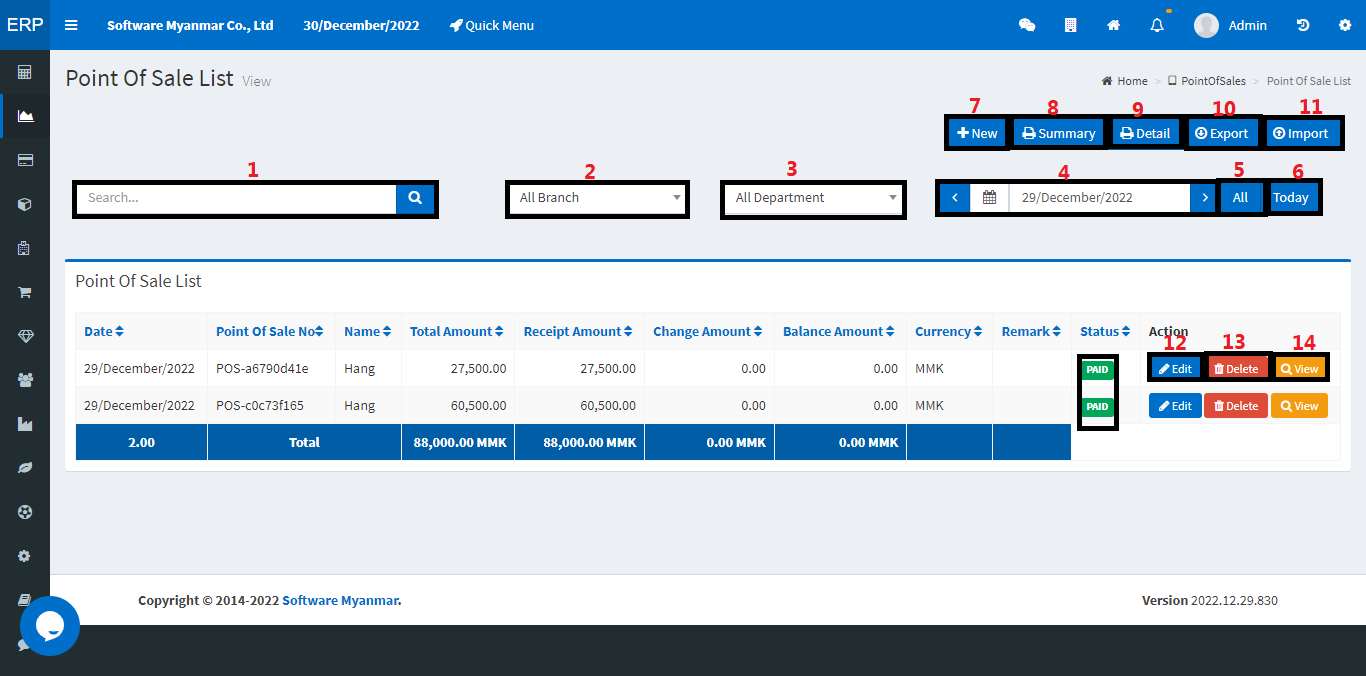This screenshot has width=1366, height=676.
Task: Focus the Search input field
Action: [237, 198]
